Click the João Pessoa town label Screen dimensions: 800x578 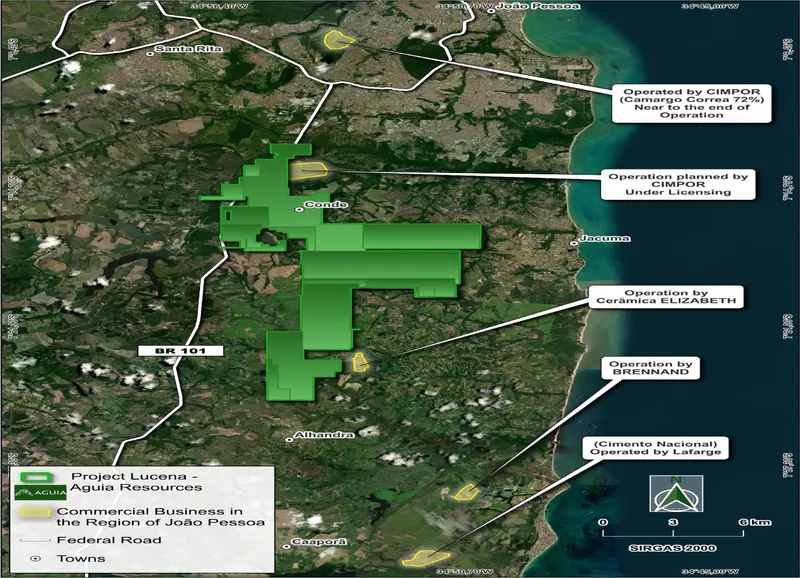537,6
